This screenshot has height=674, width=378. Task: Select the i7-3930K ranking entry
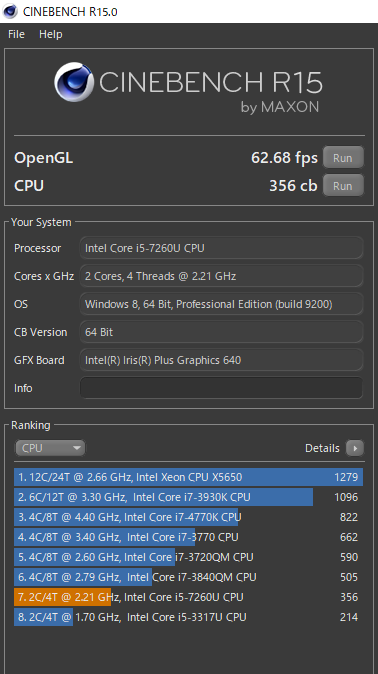pos(188,497)
